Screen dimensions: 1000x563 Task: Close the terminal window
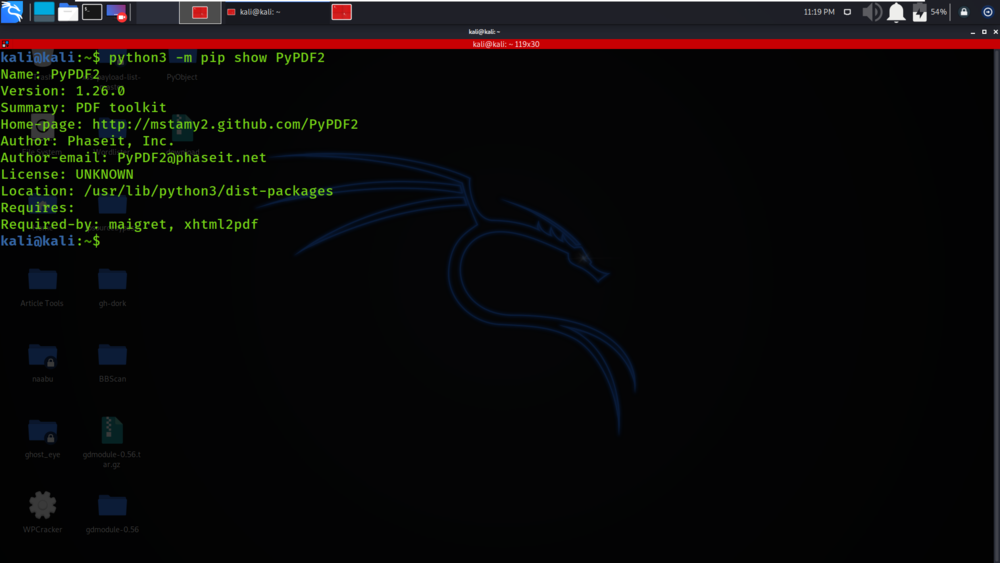(995, 31)
